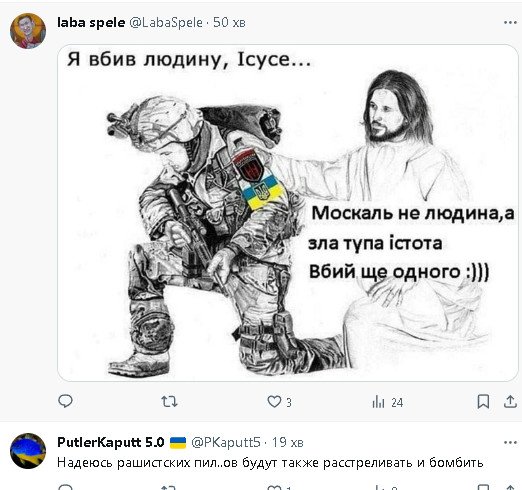Click the like count of 3

(289, 403)
